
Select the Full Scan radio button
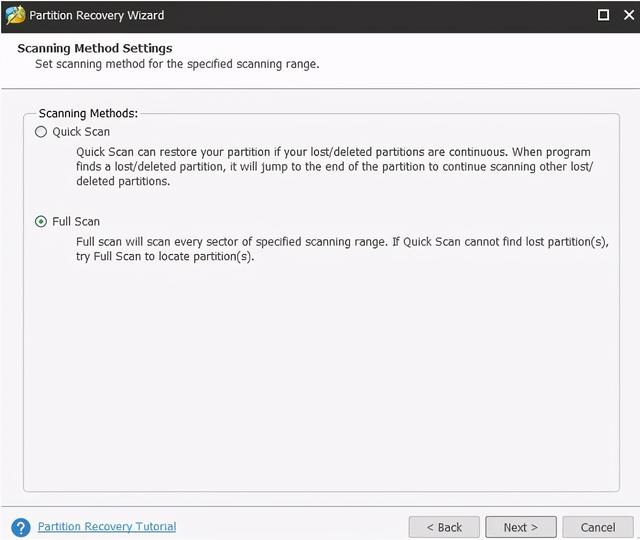click(41, 222)
